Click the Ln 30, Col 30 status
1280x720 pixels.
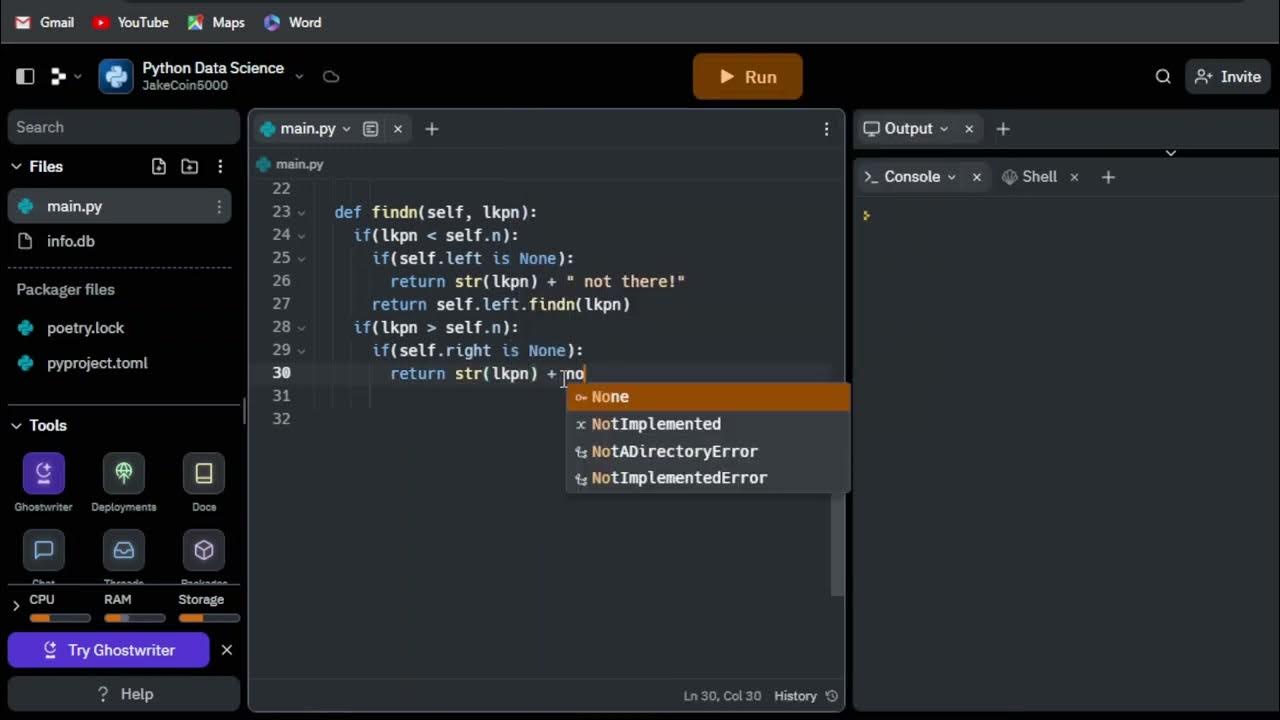(x=722, y=696)
